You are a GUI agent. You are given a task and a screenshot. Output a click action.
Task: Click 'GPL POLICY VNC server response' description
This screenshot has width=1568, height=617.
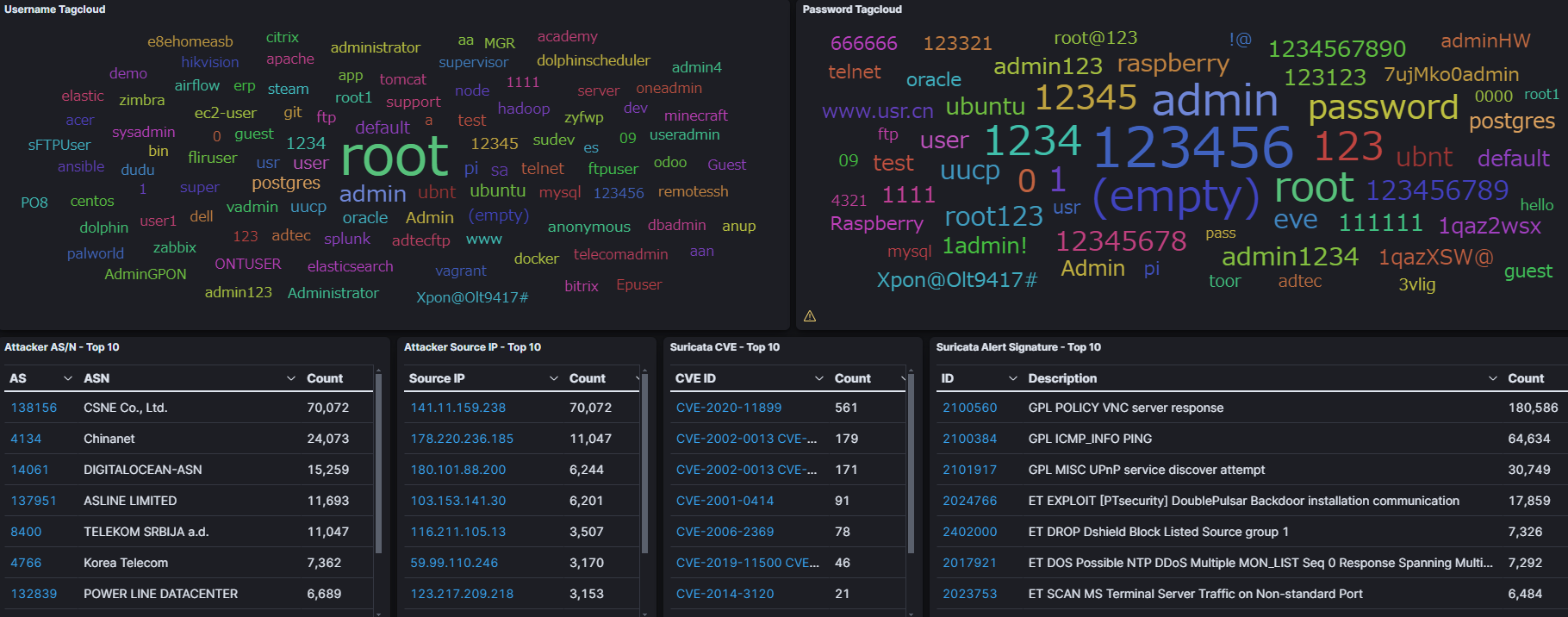tap(1126, 408)
